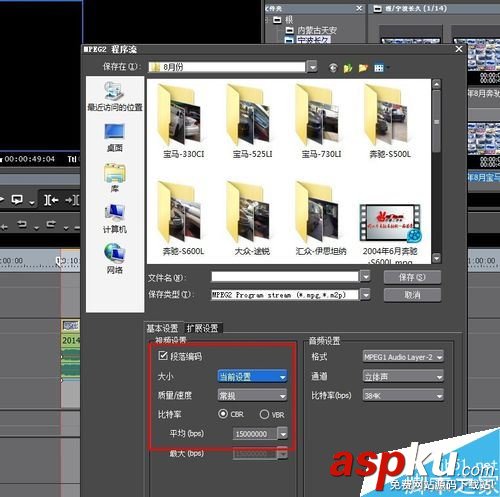Click the file name (文件名) input field
500x497 pixels.
[x=284, y=277]
